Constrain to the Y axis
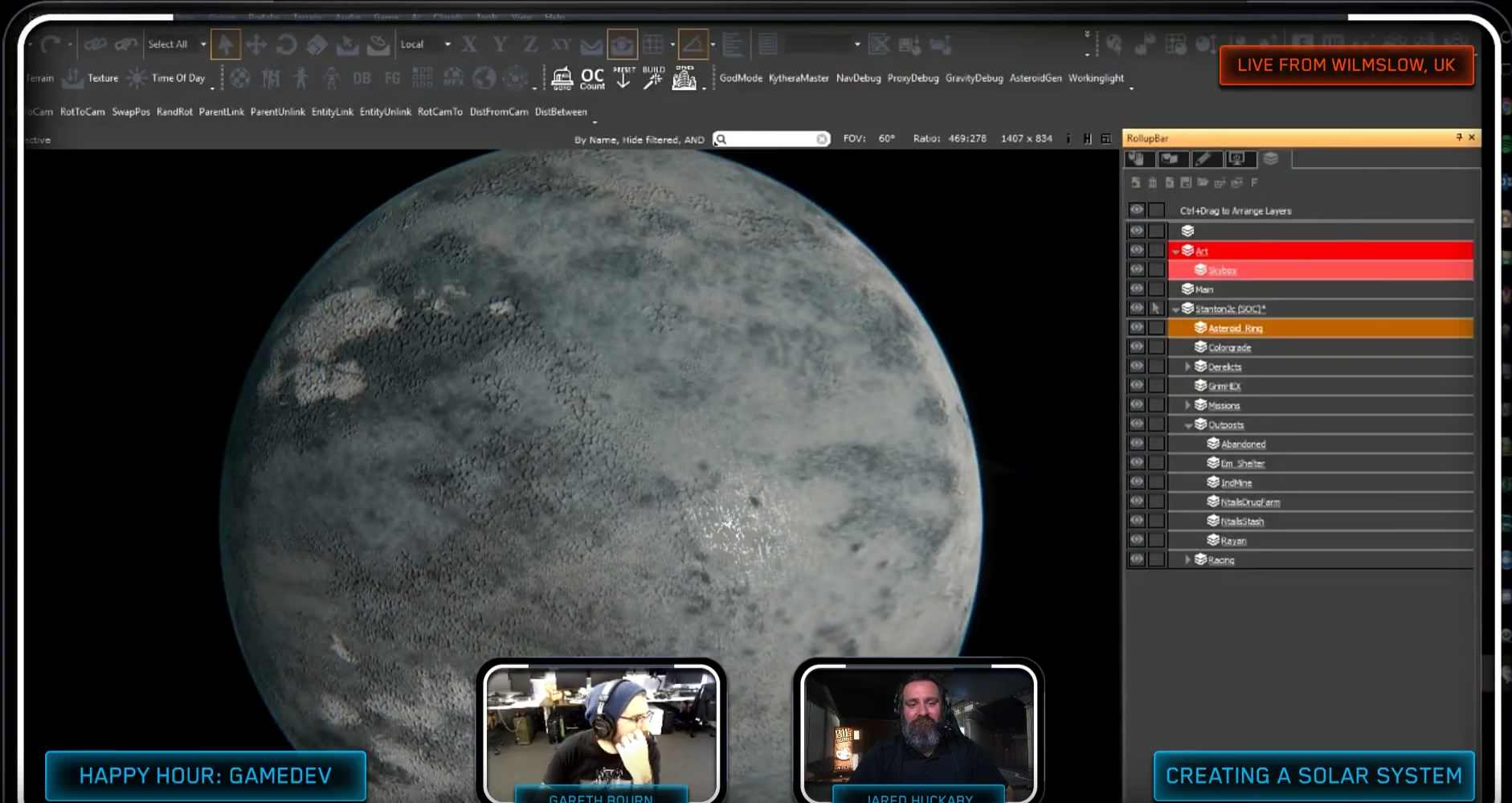Viewport: 1512px width, 803px height. [500, 44]
